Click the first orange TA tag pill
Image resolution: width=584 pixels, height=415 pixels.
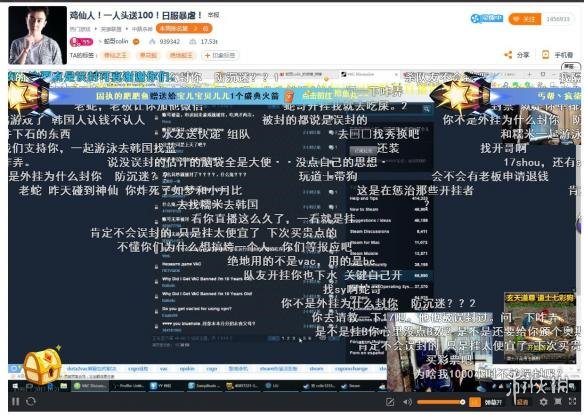click(x=115, y=55)
